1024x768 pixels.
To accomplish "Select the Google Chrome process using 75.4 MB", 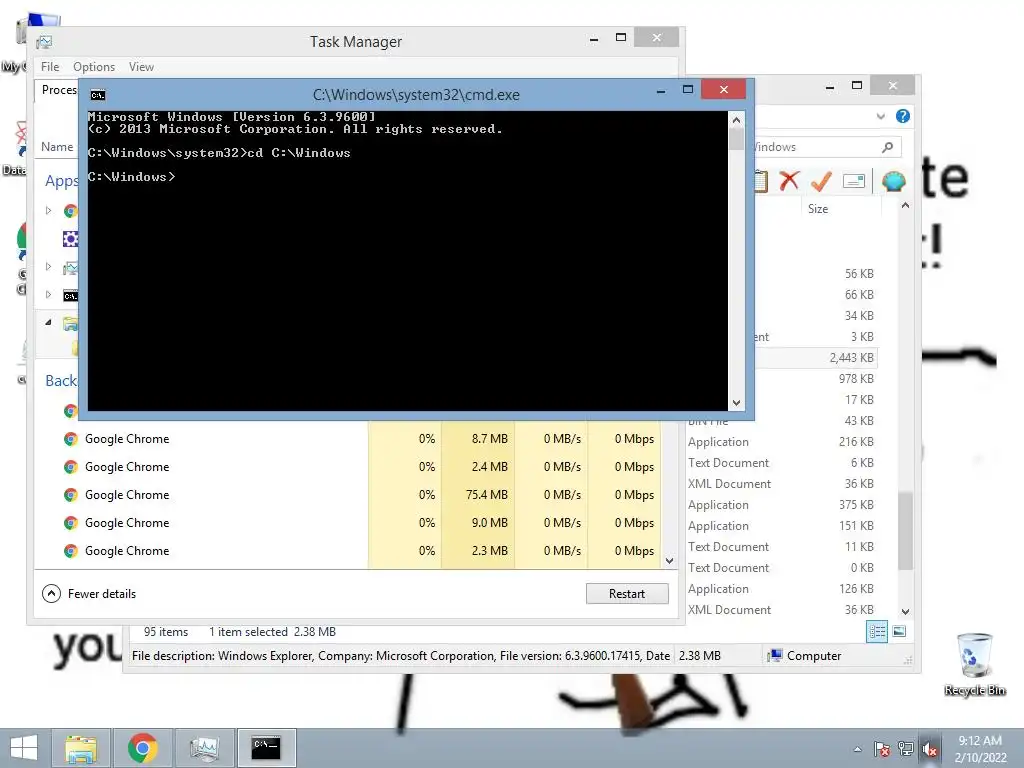I will (x=348, y=495).
